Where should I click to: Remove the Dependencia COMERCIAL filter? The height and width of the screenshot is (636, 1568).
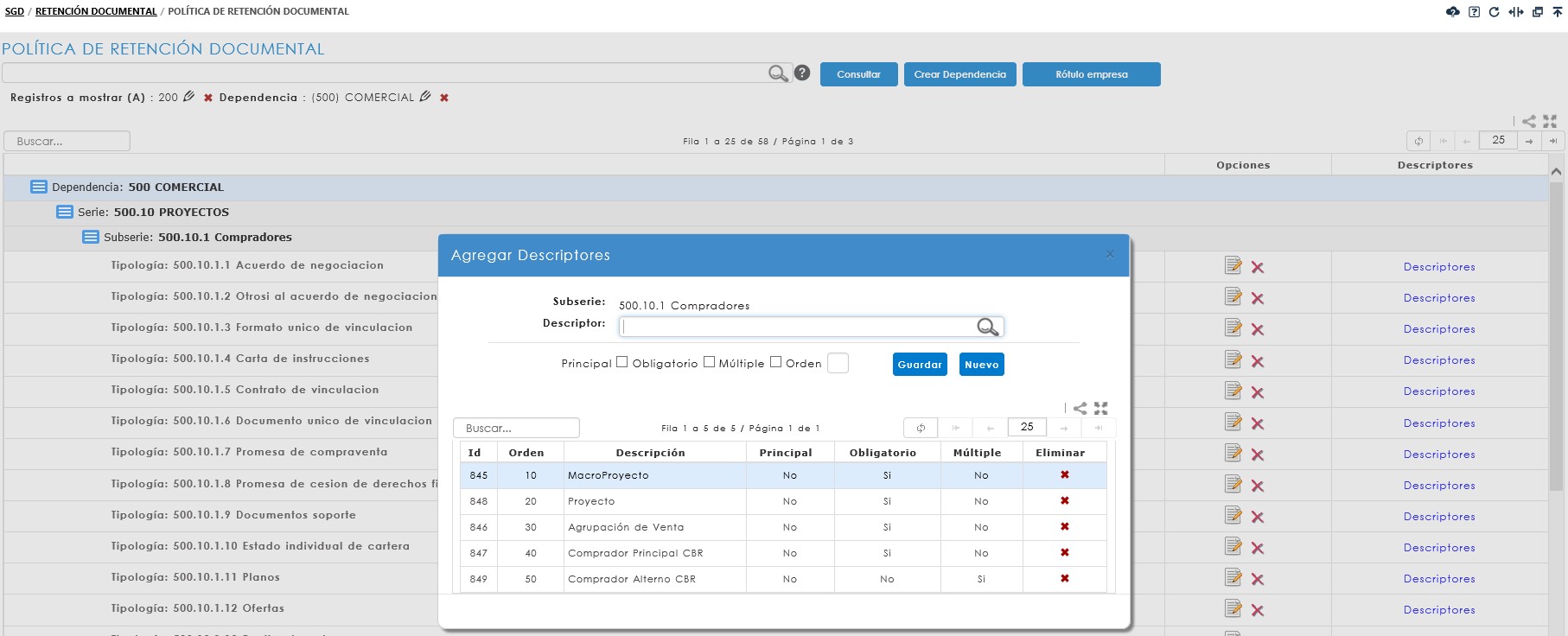(444, 98)
